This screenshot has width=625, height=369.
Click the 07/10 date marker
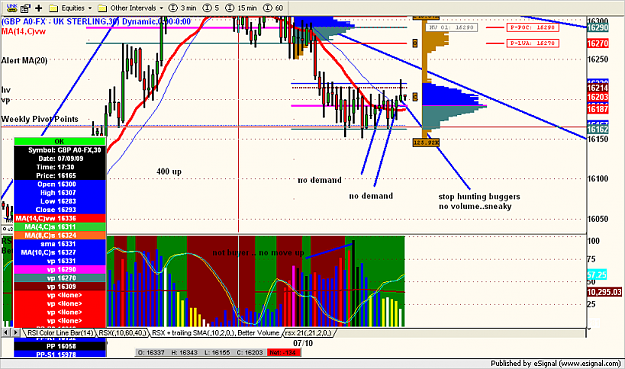click(x=303, y=343)
